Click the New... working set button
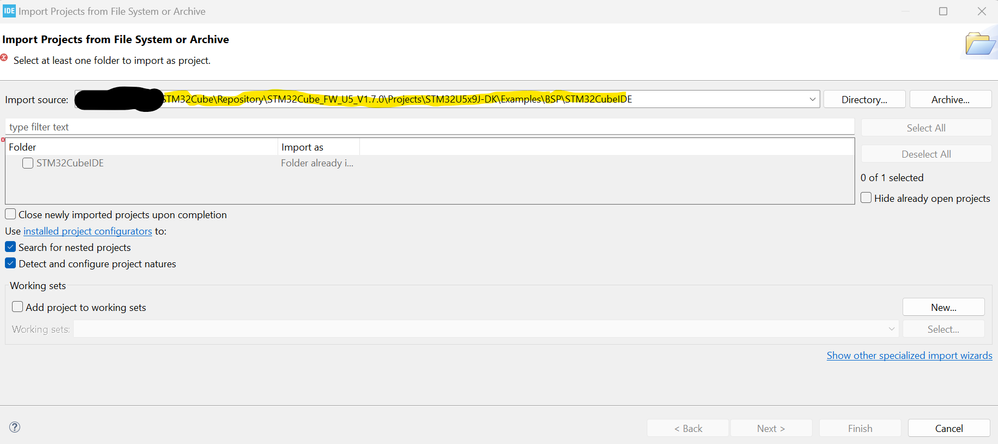 [943, 307]
